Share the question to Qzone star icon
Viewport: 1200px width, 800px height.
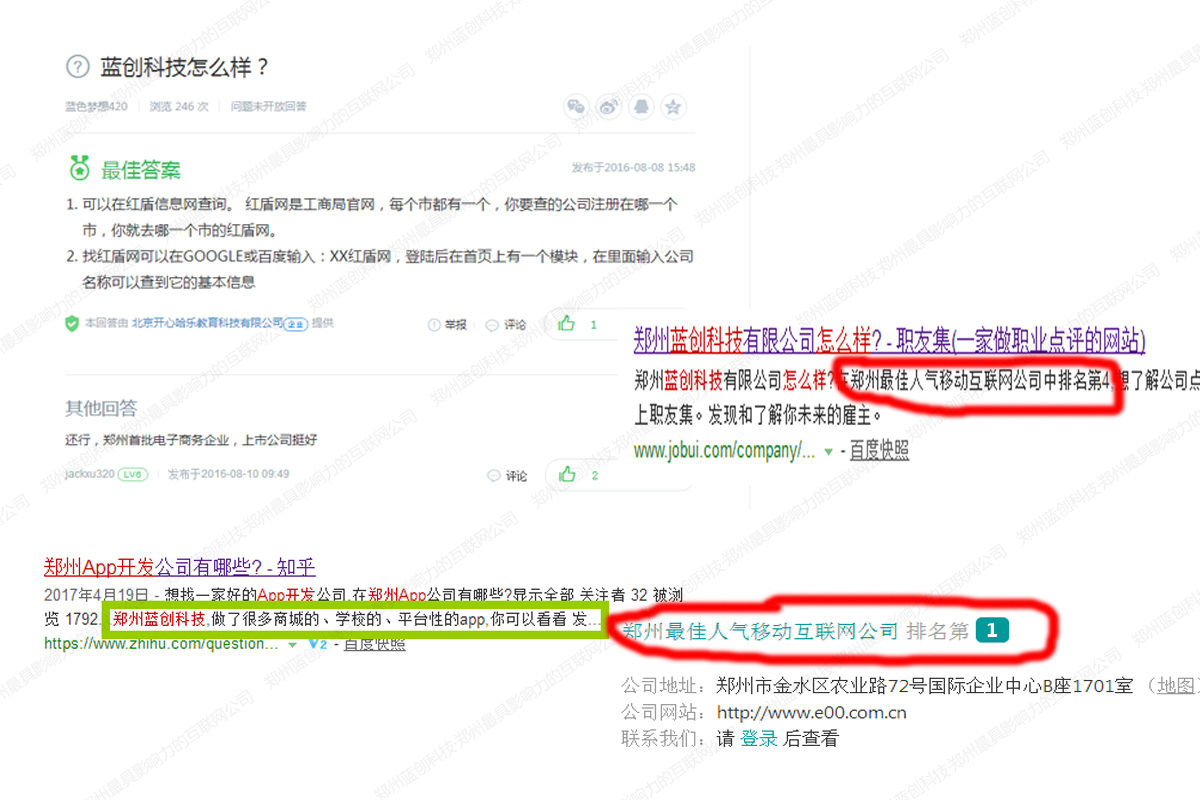(x=674, y=106)
